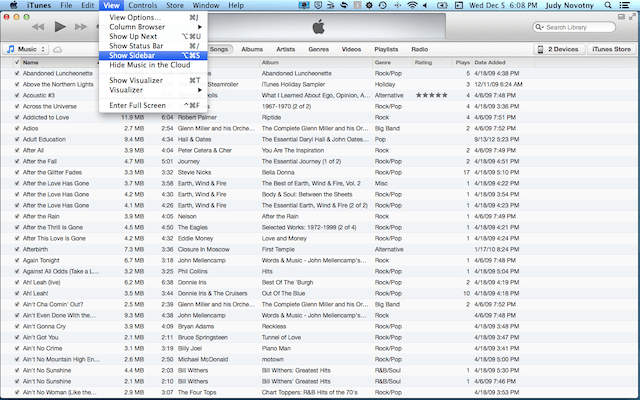Uncheck the Abandoned Luncheonette song
The image size is (640, 400).
(x=17, y=73)
